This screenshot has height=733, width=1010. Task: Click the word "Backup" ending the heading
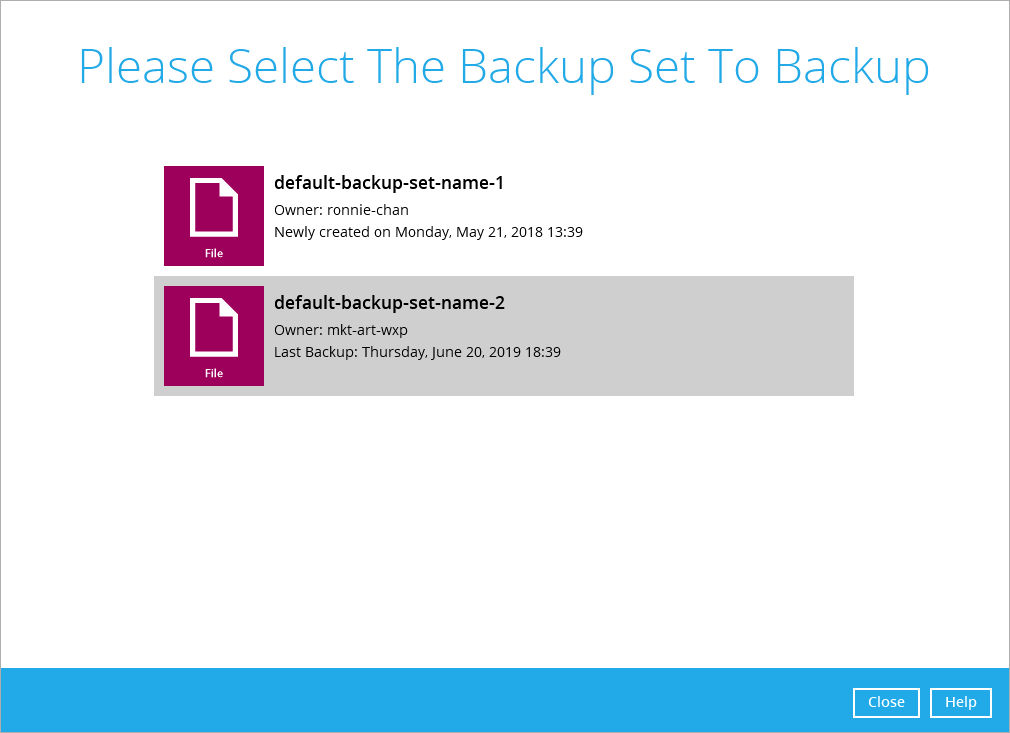(852, 68)
